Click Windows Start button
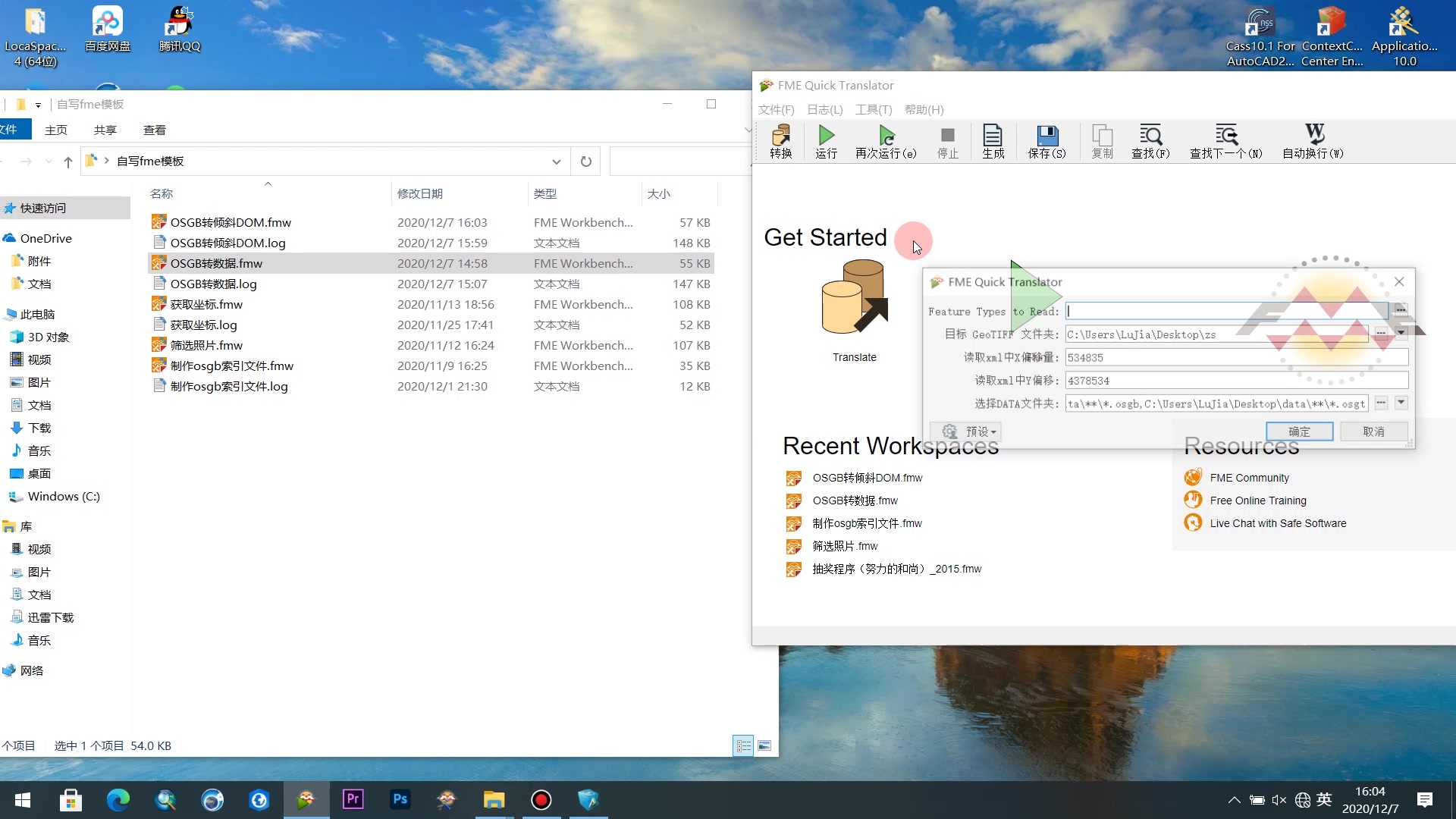Screen dimensions: 1456x819 (x=23, y=800)
